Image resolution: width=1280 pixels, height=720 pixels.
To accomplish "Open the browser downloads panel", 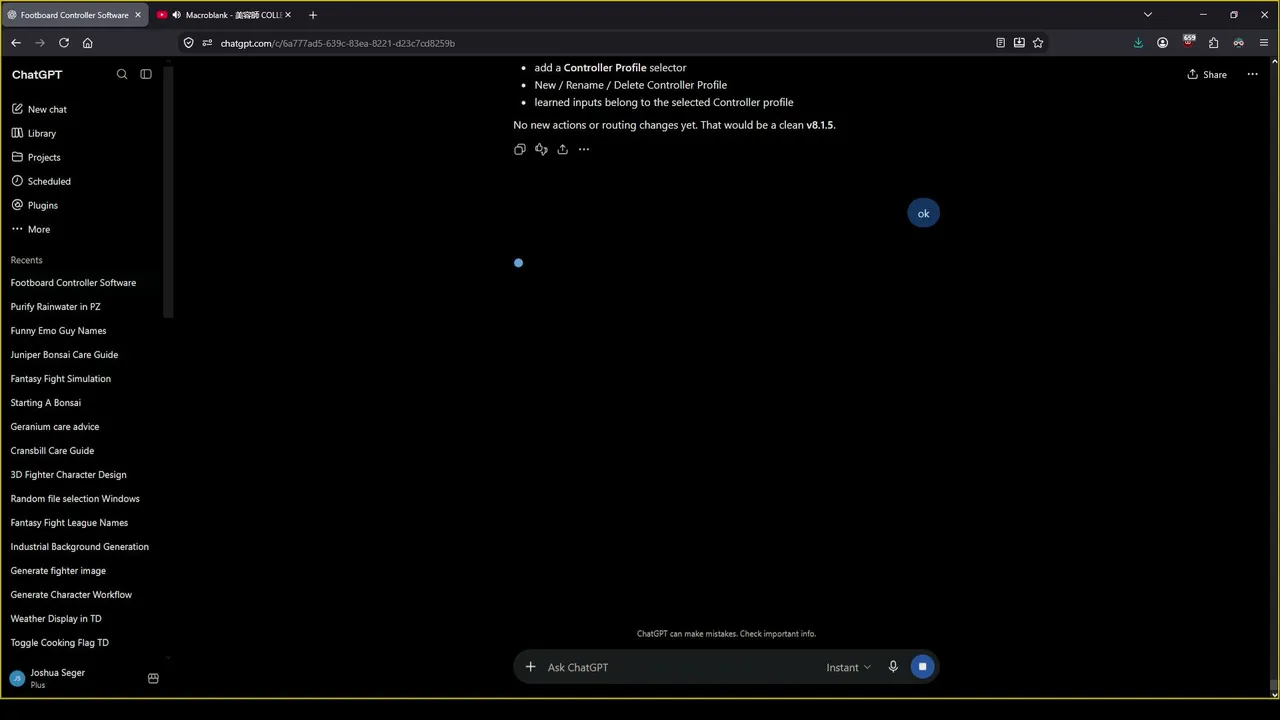I will point(1138,43).
